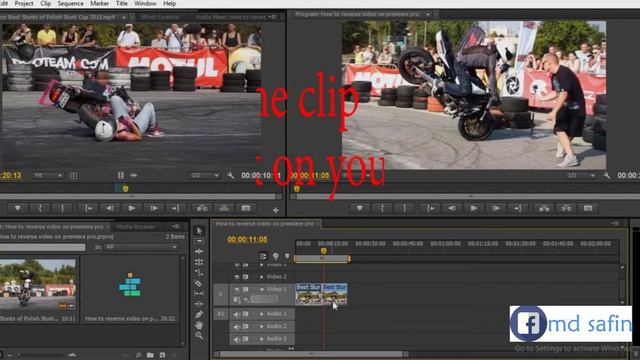The image size is (640, 360).
Task: Collapse the Video 1 track
Action: tap(262, 289)
